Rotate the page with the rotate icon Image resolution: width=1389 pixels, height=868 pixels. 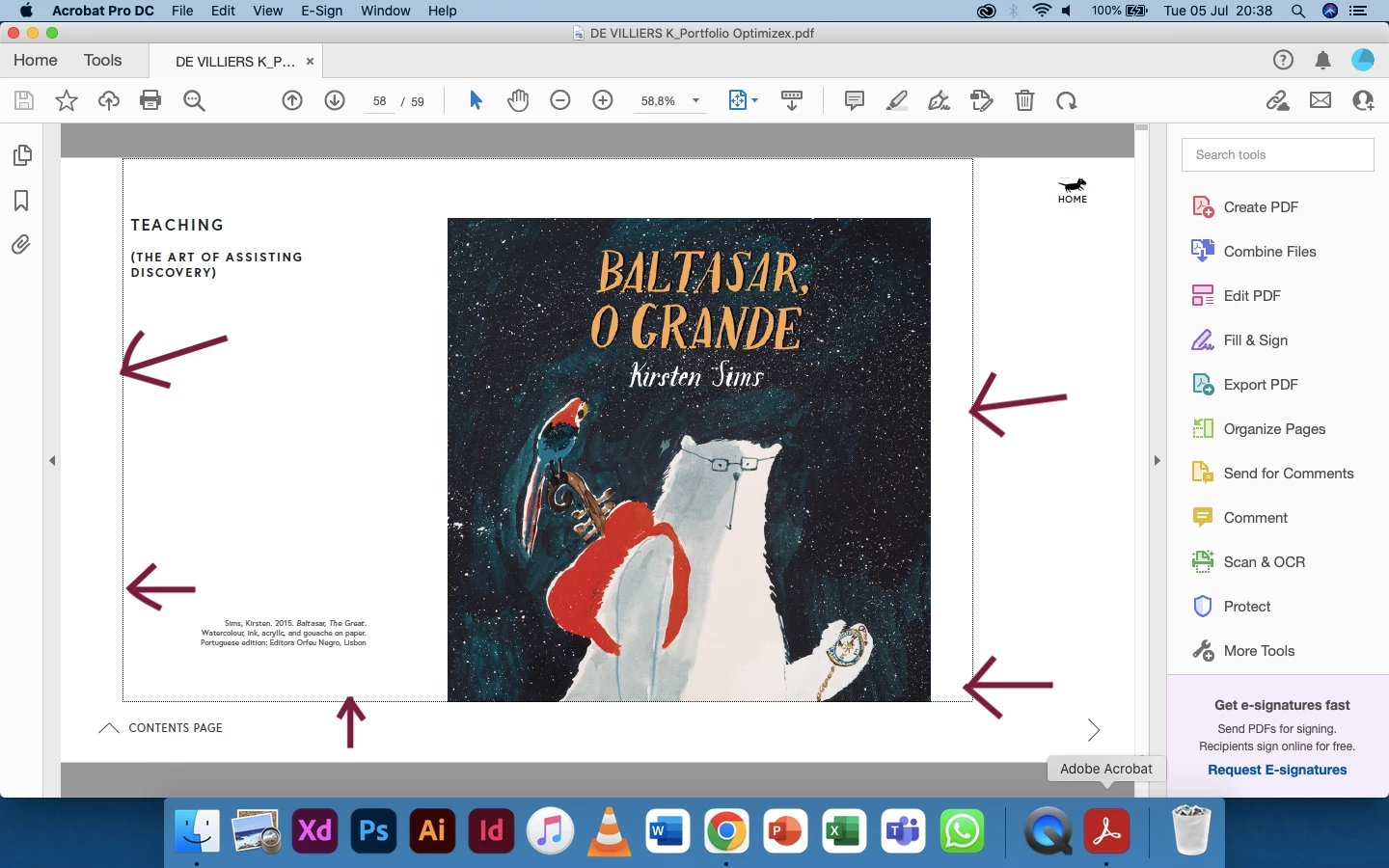(1066, 100)
